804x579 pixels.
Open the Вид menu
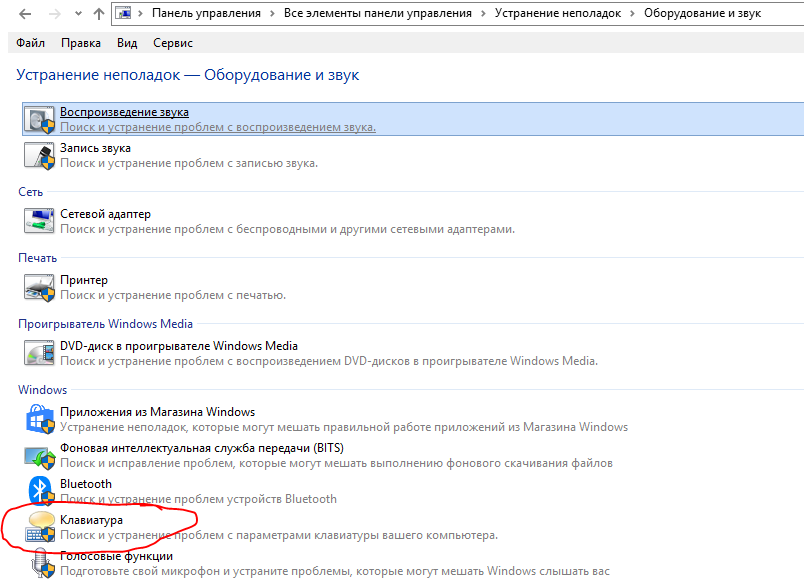[x=127, y=43]
